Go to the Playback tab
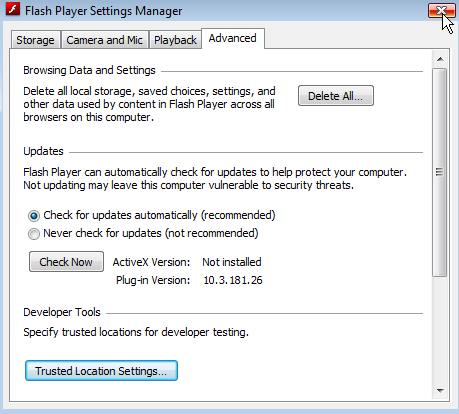 click(x=175, y=40)
